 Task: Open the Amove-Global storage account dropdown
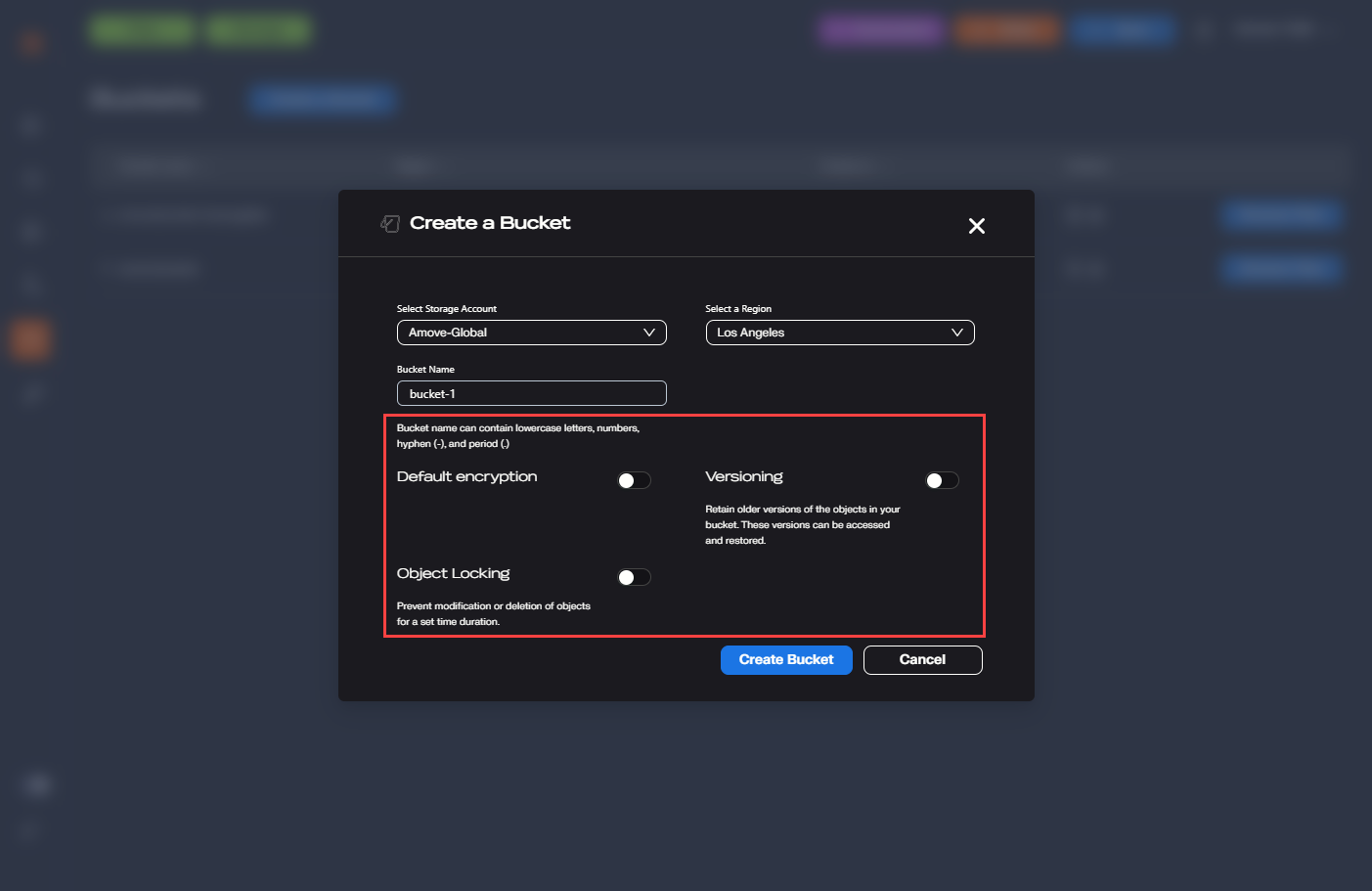(531, 333)
